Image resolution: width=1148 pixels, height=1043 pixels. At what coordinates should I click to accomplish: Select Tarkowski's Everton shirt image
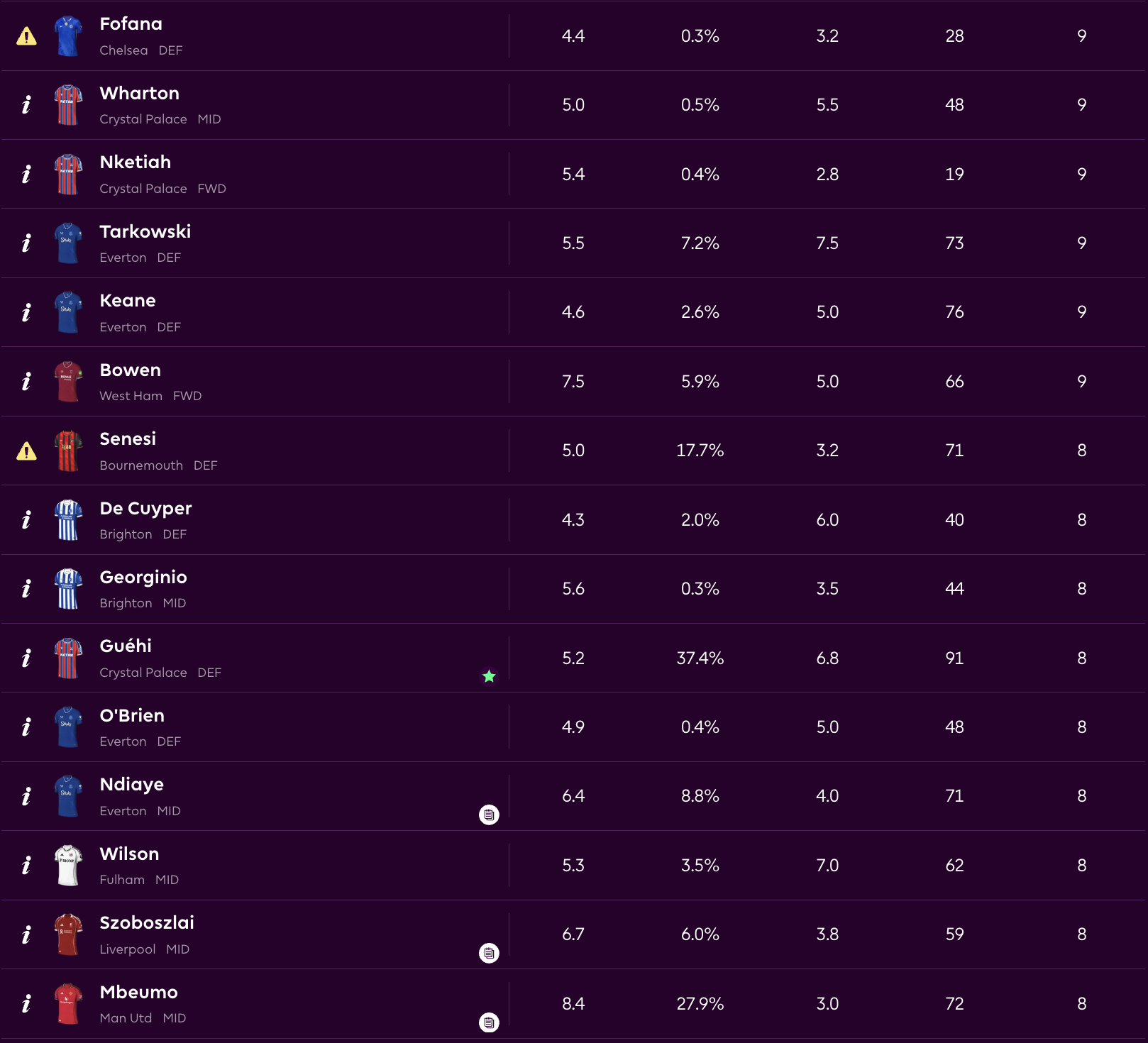pos(68,243)
